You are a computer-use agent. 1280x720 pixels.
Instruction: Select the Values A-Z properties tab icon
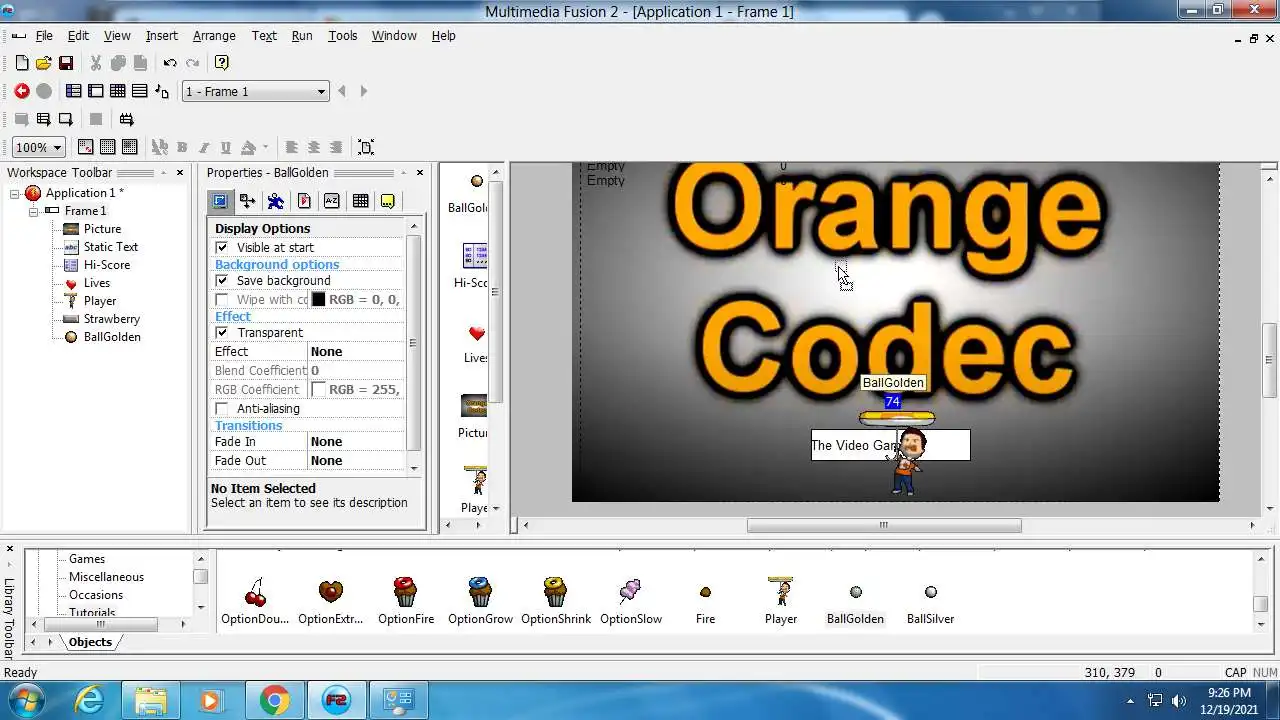(x=332, y=201)
